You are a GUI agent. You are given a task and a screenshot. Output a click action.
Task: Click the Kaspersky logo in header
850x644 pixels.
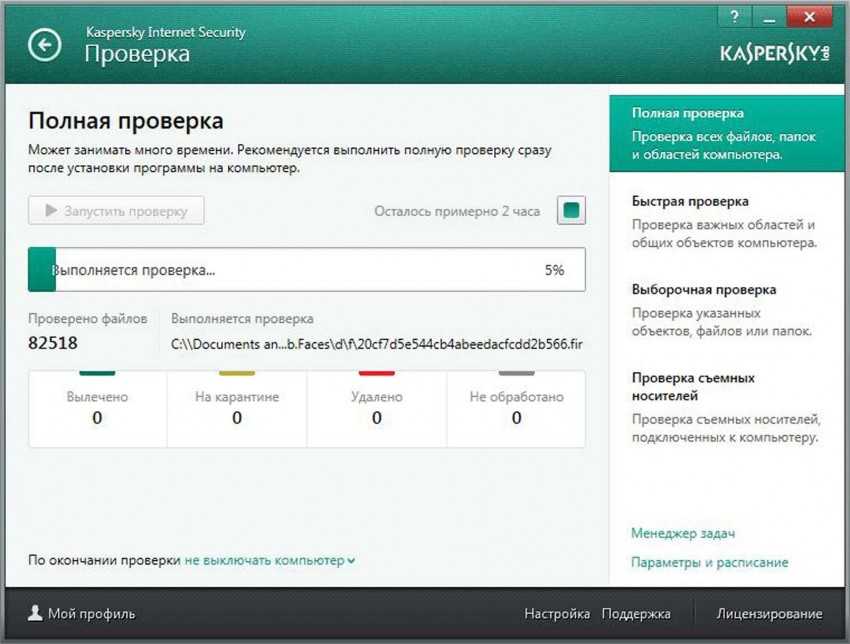coord(775,54)
